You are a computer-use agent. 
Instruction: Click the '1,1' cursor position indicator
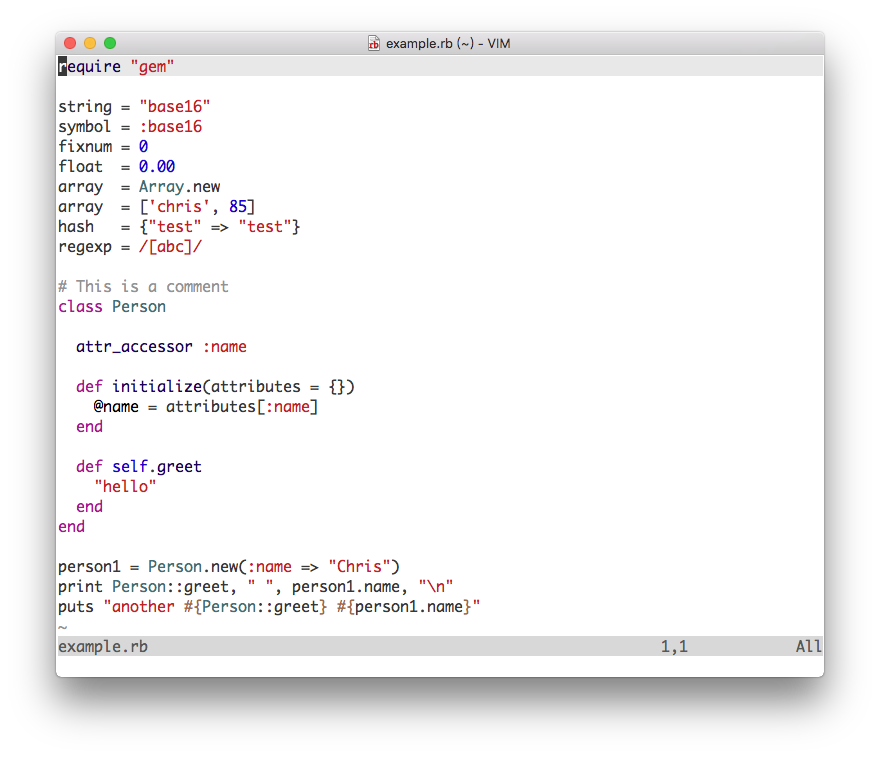click(674, 646)
